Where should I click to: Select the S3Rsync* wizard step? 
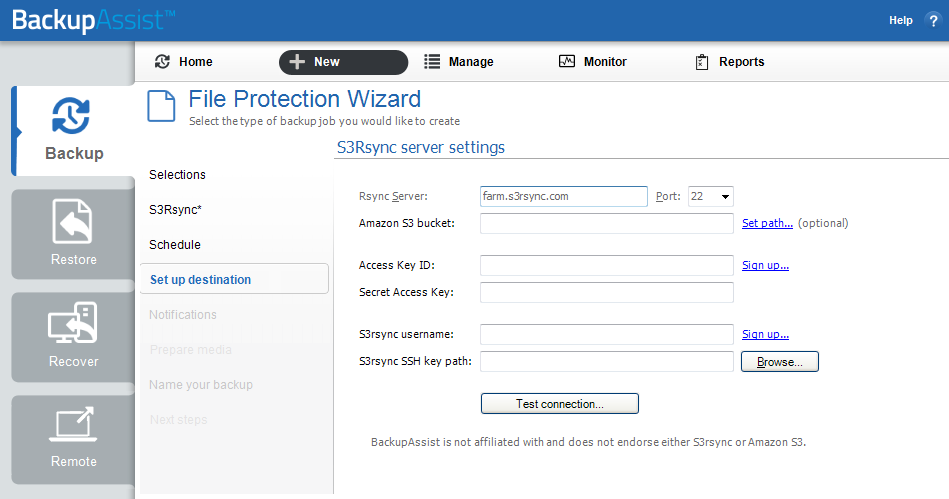176,210
